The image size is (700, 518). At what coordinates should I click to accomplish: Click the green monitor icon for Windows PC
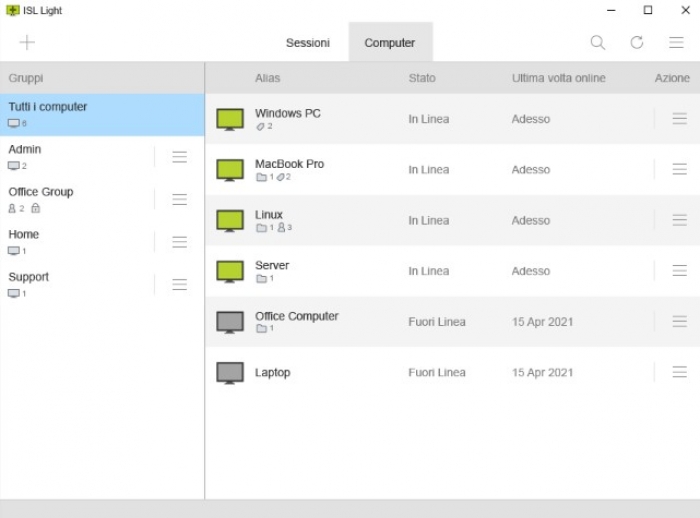(230, 119)
